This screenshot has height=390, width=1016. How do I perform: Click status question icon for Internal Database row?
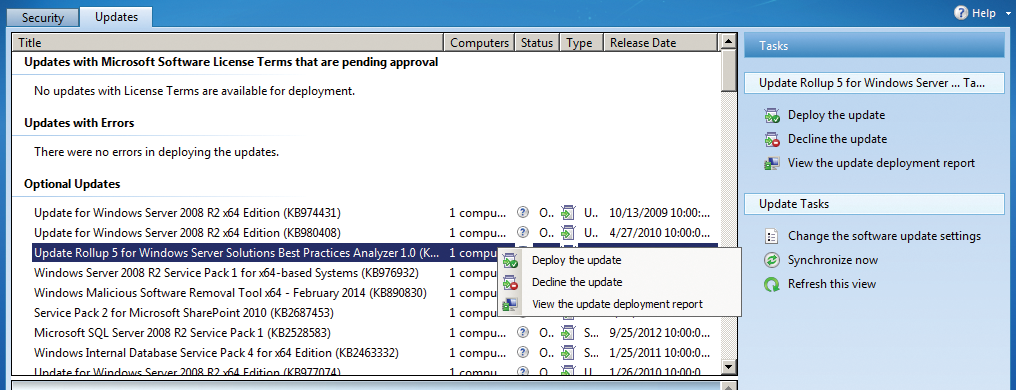523,352
